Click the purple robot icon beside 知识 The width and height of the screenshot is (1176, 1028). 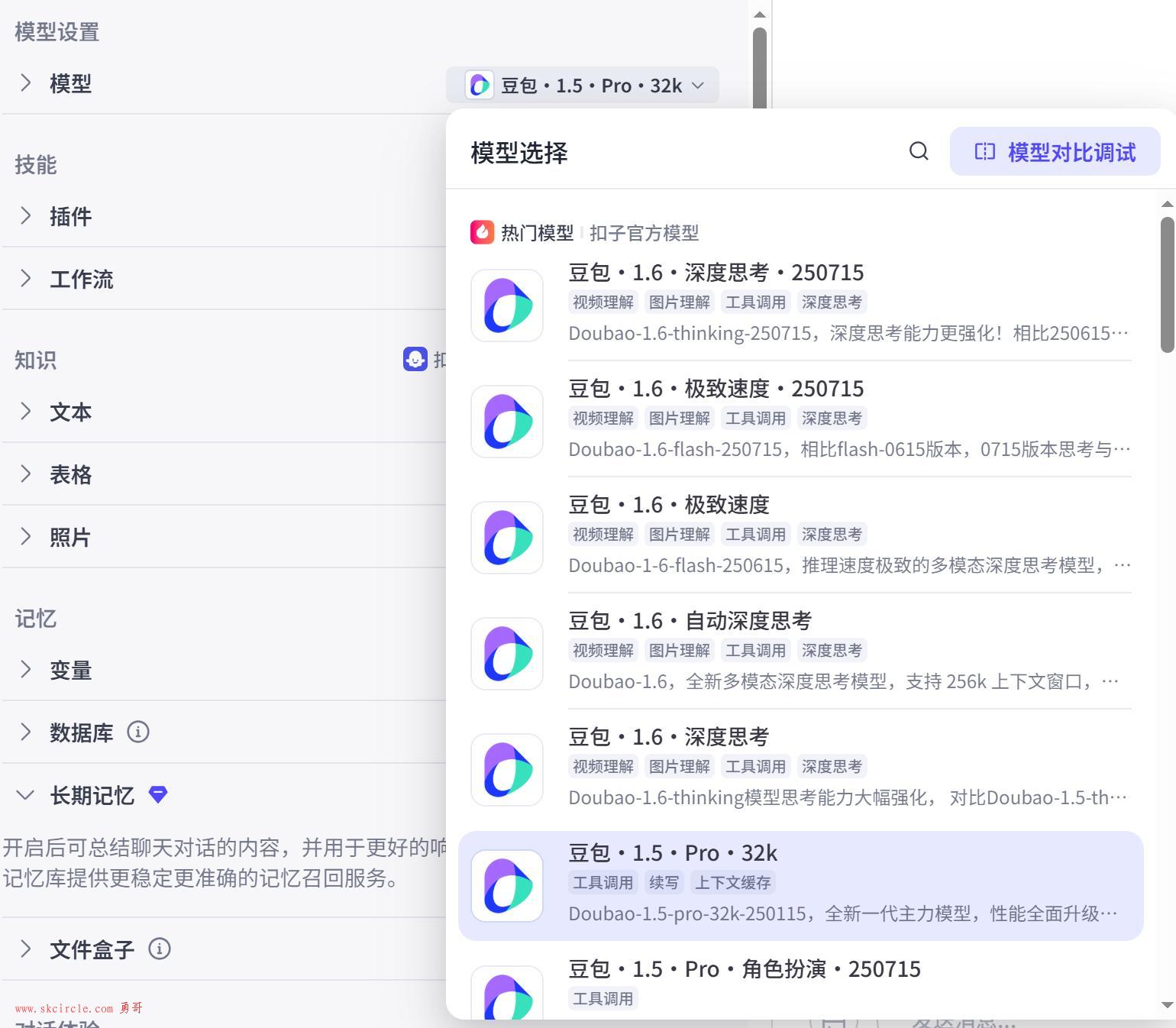point(415,359)
